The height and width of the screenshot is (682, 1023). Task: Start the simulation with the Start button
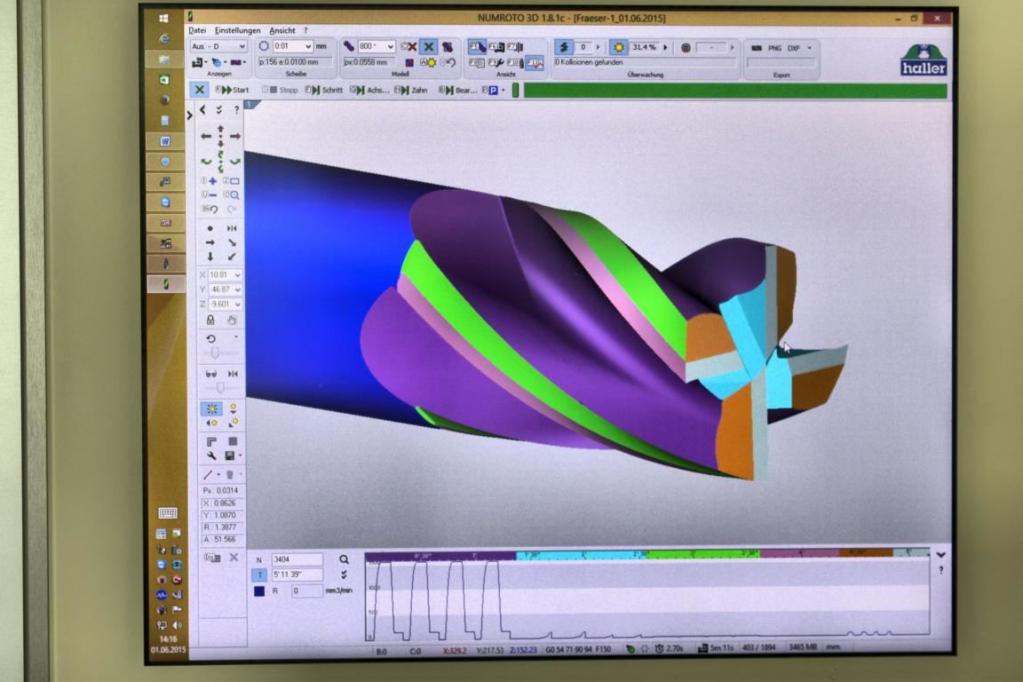(x=233, y=90)
